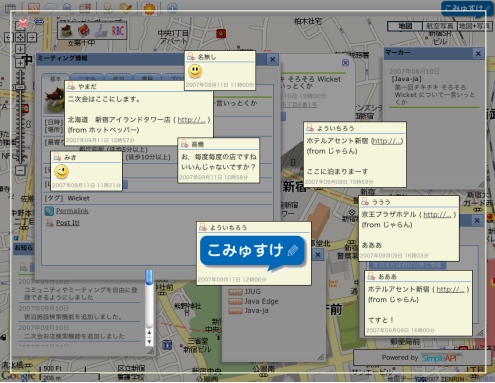Click the smiley face in 名無し note
The image size is (495, 383).
pos(195,71)
